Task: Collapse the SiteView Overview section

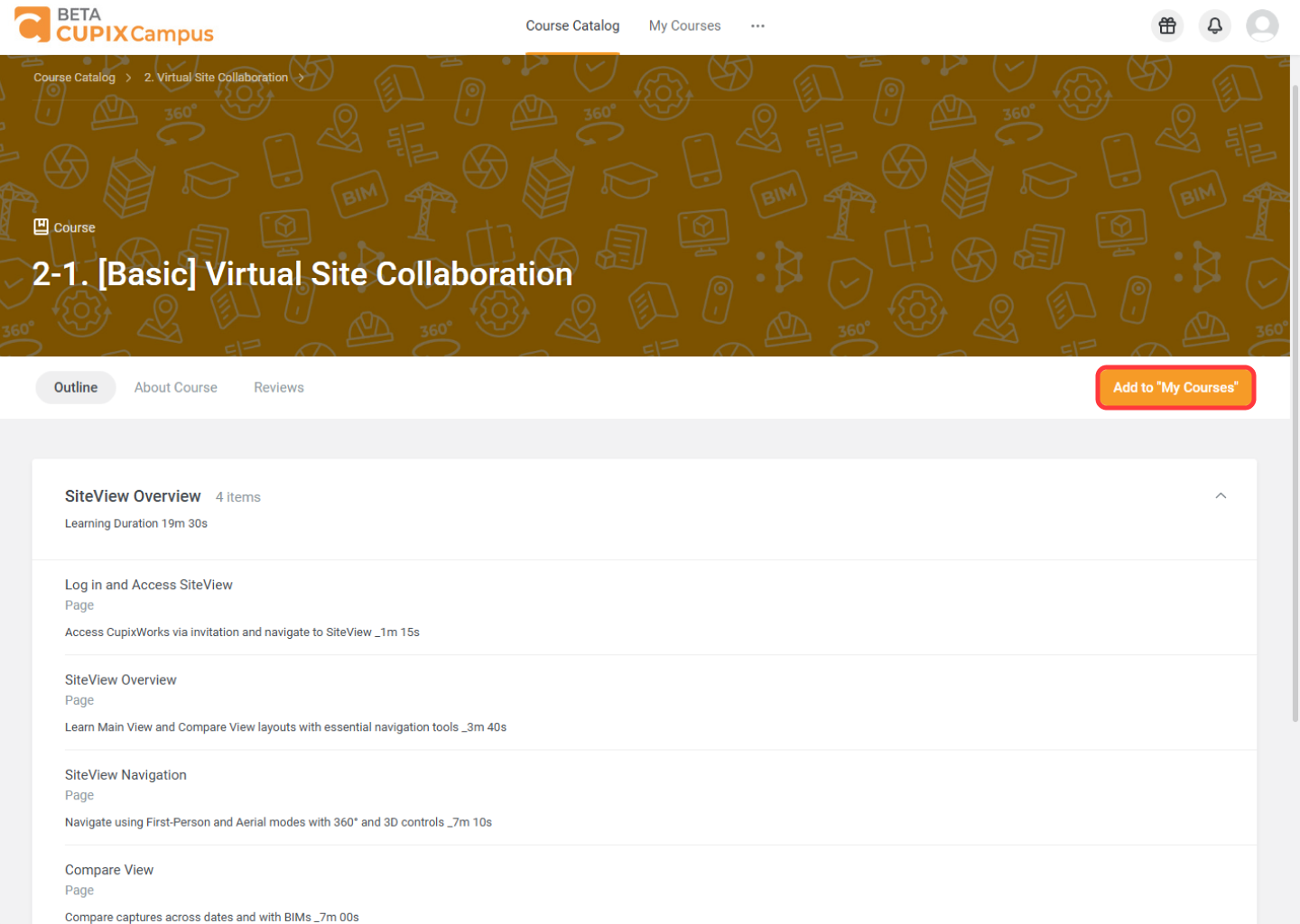Action: point(1221,496)
